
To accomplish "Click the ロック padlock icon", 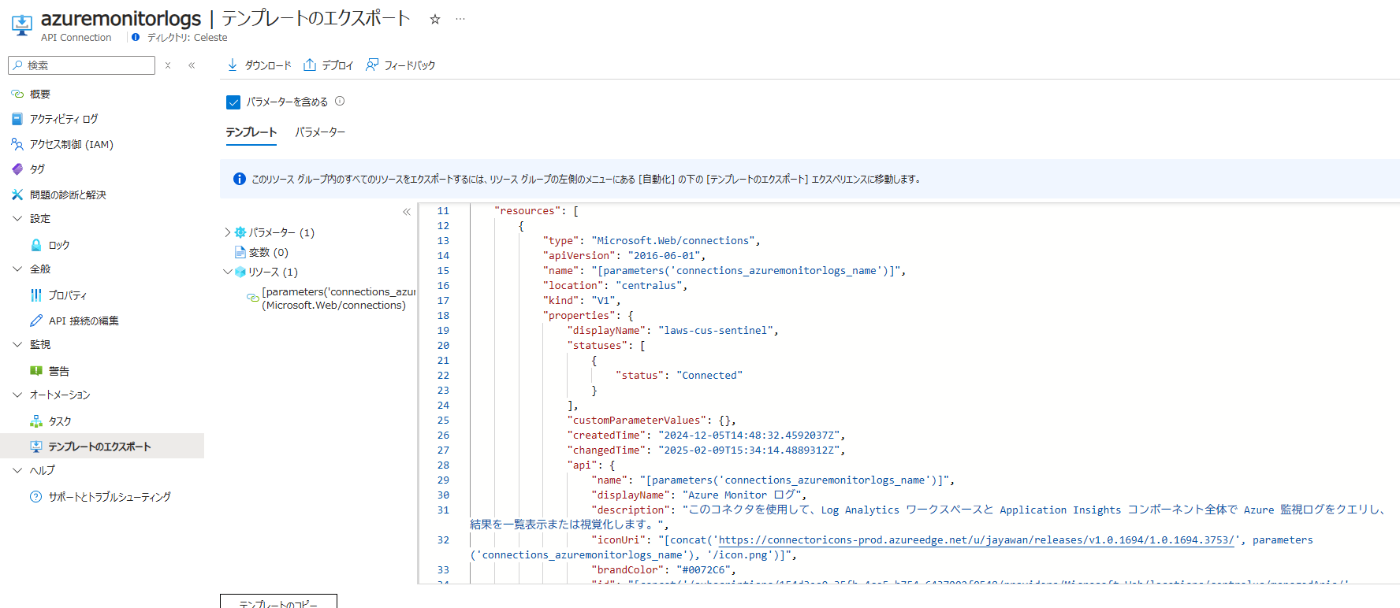I will coord(36,245).
